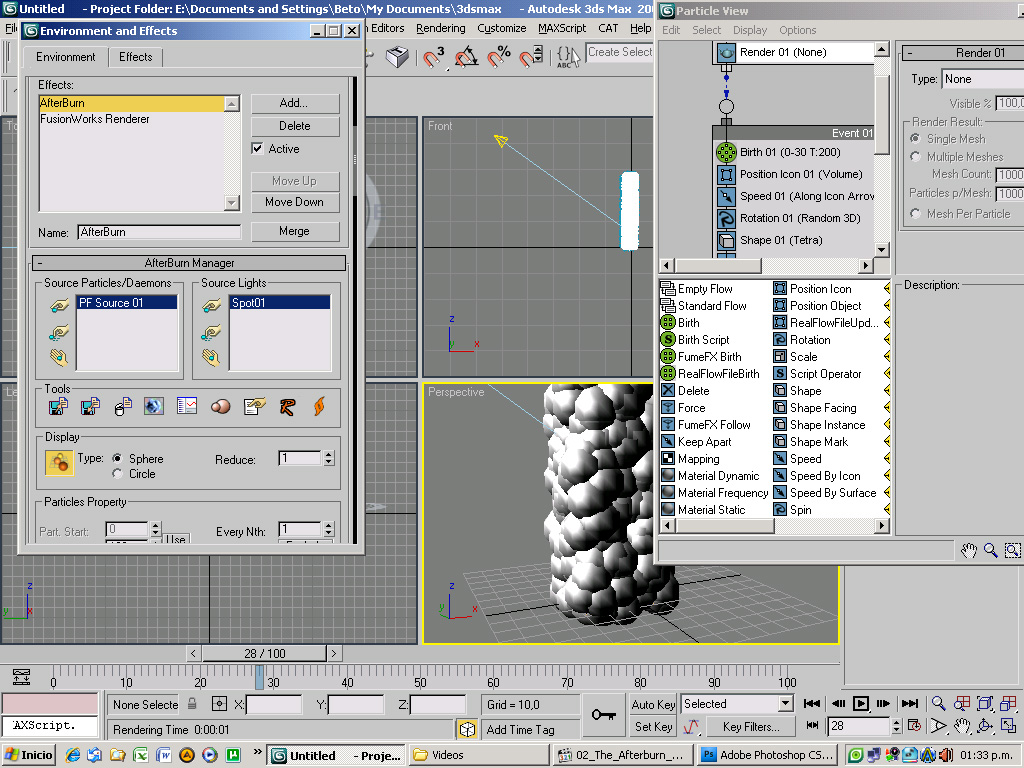The width and height of the screenshot is (1024, 768).
Task: Click the 28 / 100 time slider
Action: point(264,653)
